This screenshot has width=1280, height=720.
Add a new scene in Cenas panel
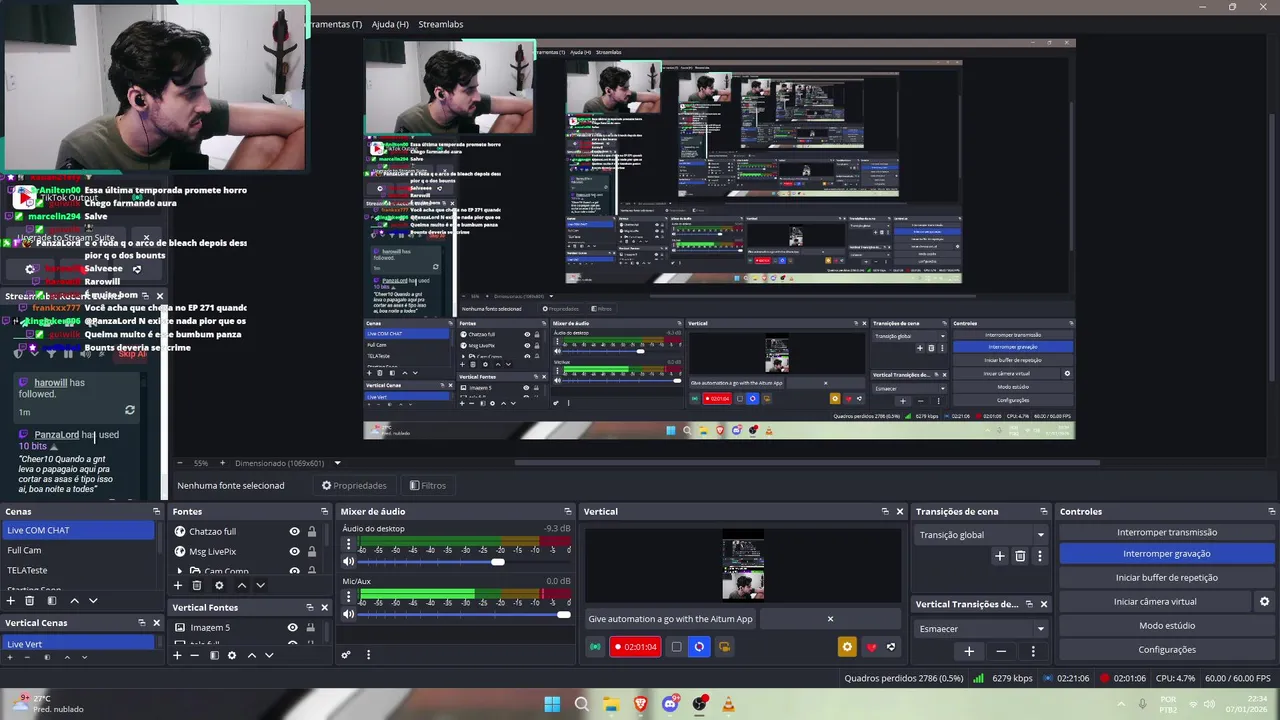pos(11,601)
